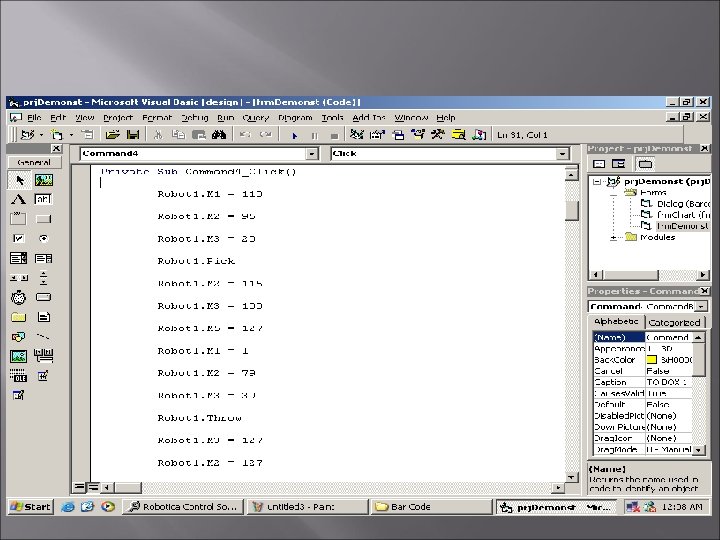
Task: Open the Project Explorer toolbar icon
Action: (x=356, y=135)
